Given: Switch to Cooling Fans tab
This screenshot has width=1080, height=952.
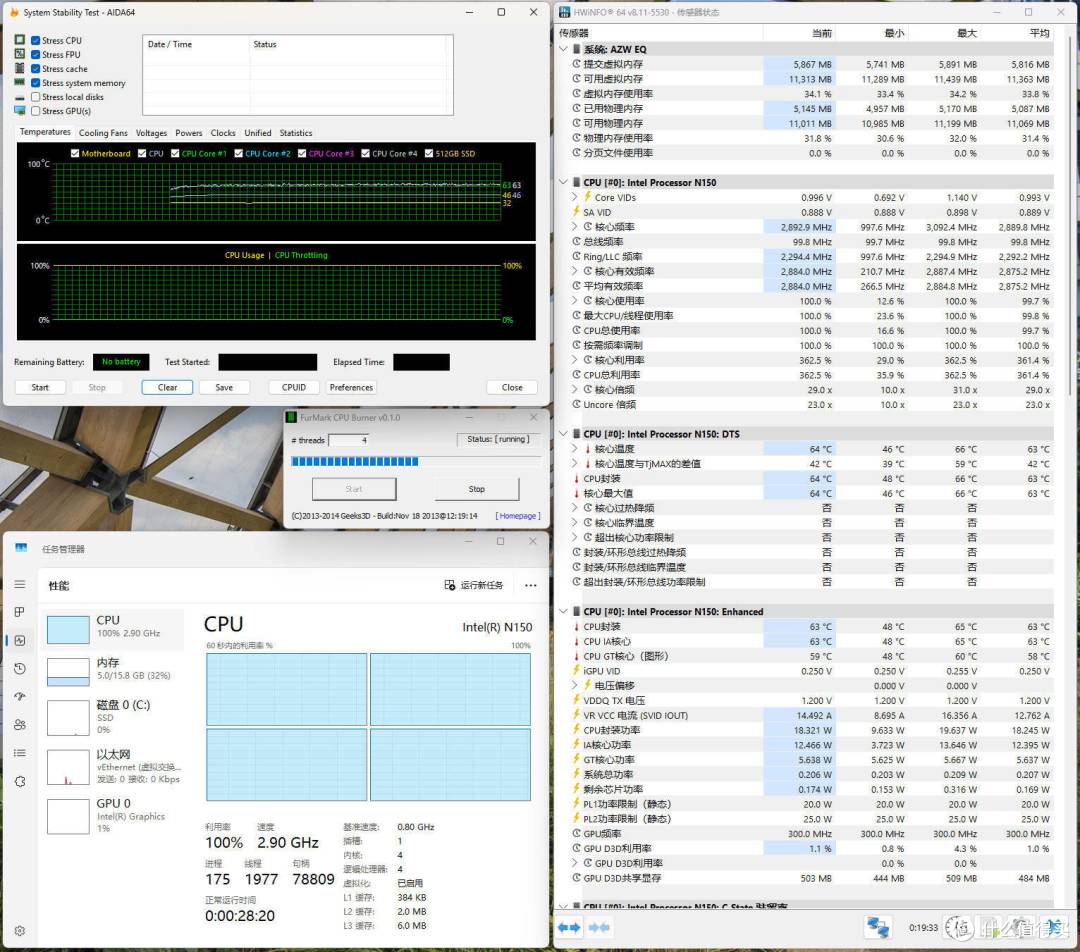Looking at the screenshot, I should (103, 133).
